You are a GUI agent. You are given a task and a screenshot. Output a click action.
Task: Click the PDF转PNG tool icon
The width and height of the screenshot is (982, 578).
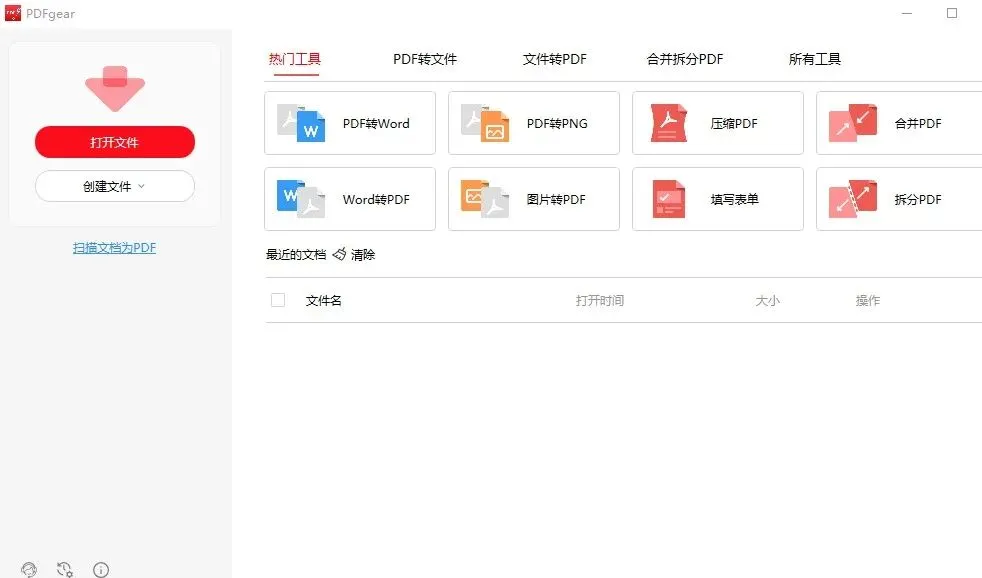pos(485,123)
